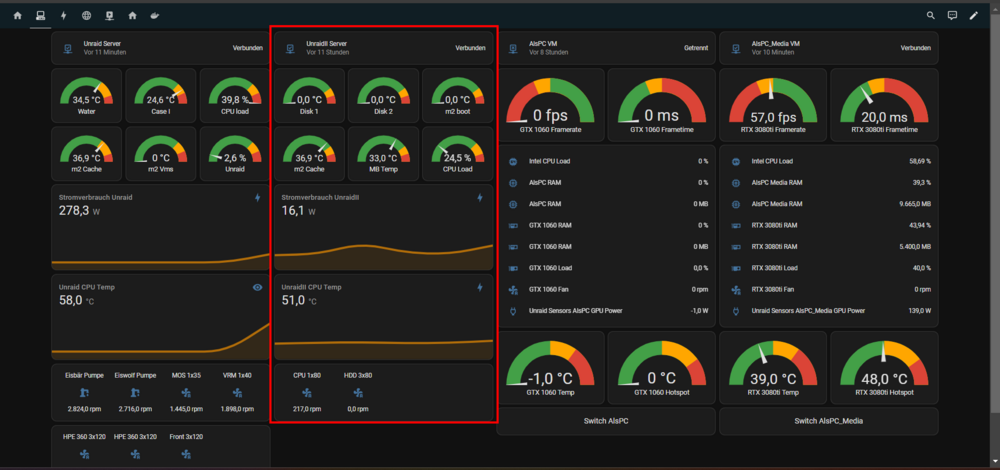
Task: Click the RTX 3080ti Load chip icon
Action: pyautogui.click(x=735, y=268)
